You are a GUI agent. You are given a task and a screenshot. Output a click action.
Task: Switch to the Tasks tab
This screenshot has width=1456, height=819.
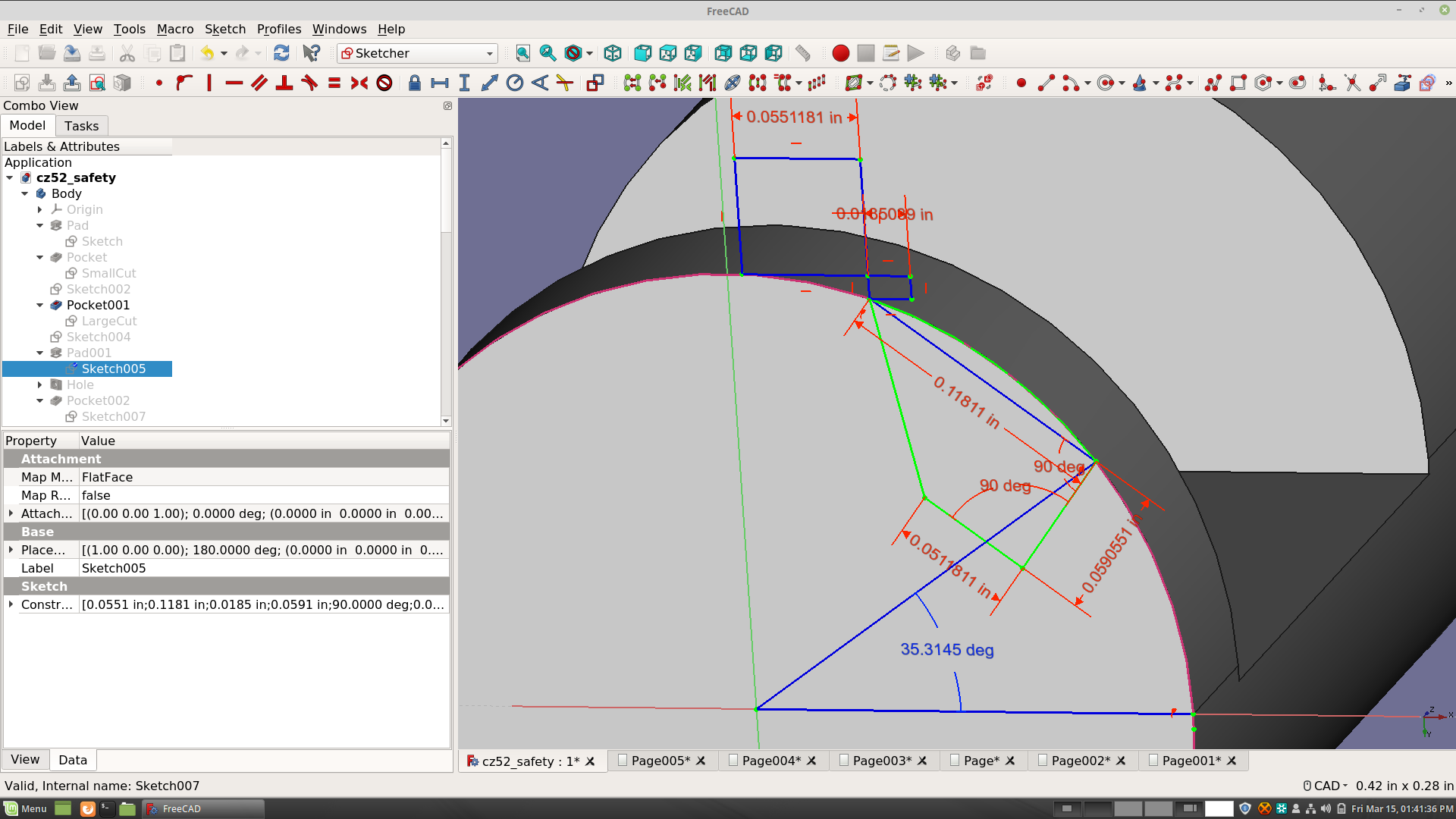(81, 126)
